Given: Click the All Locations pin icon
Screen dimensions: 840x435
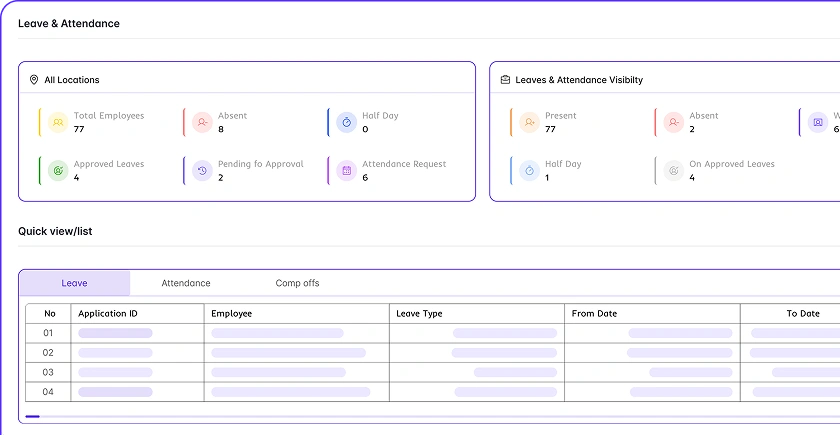Looking at the screenshot, I should (x=34, y=80).
